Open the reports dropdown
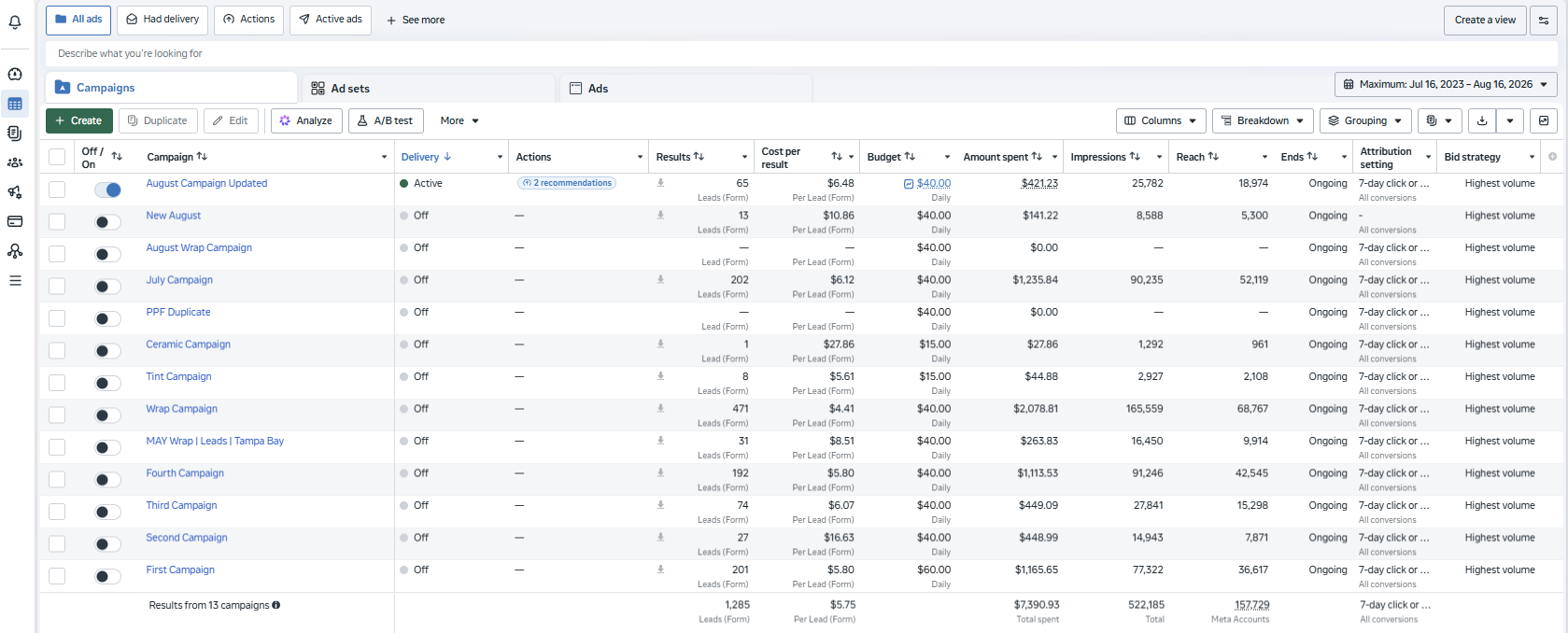The image size is (1568, 633). (x=1439, y=120)
